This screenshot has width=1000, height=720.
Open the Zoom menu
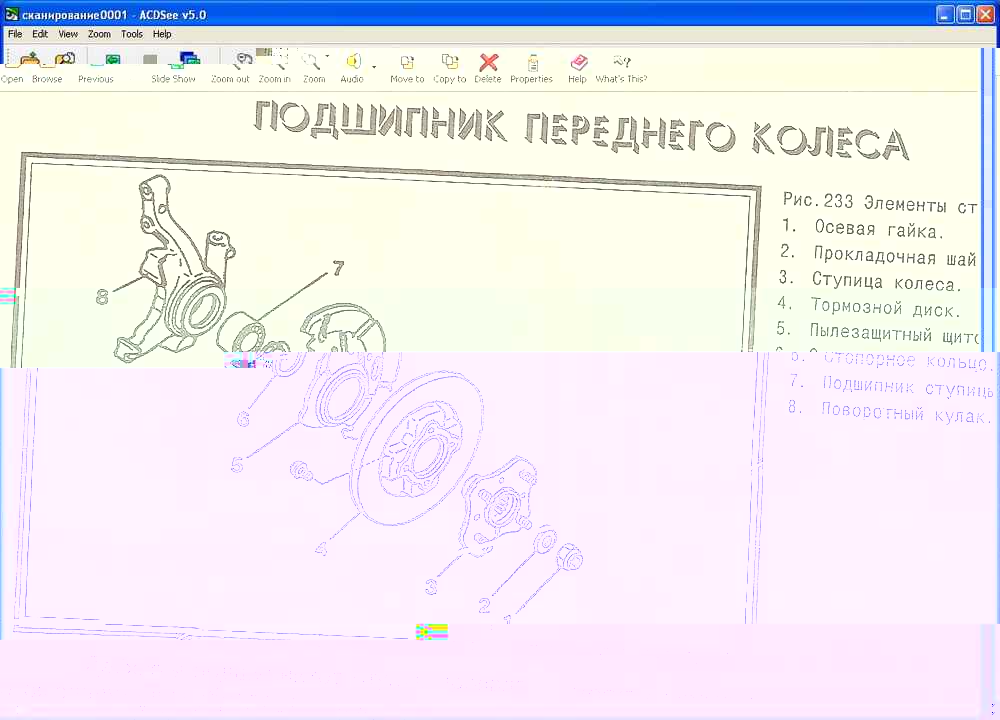coord(99,34)
